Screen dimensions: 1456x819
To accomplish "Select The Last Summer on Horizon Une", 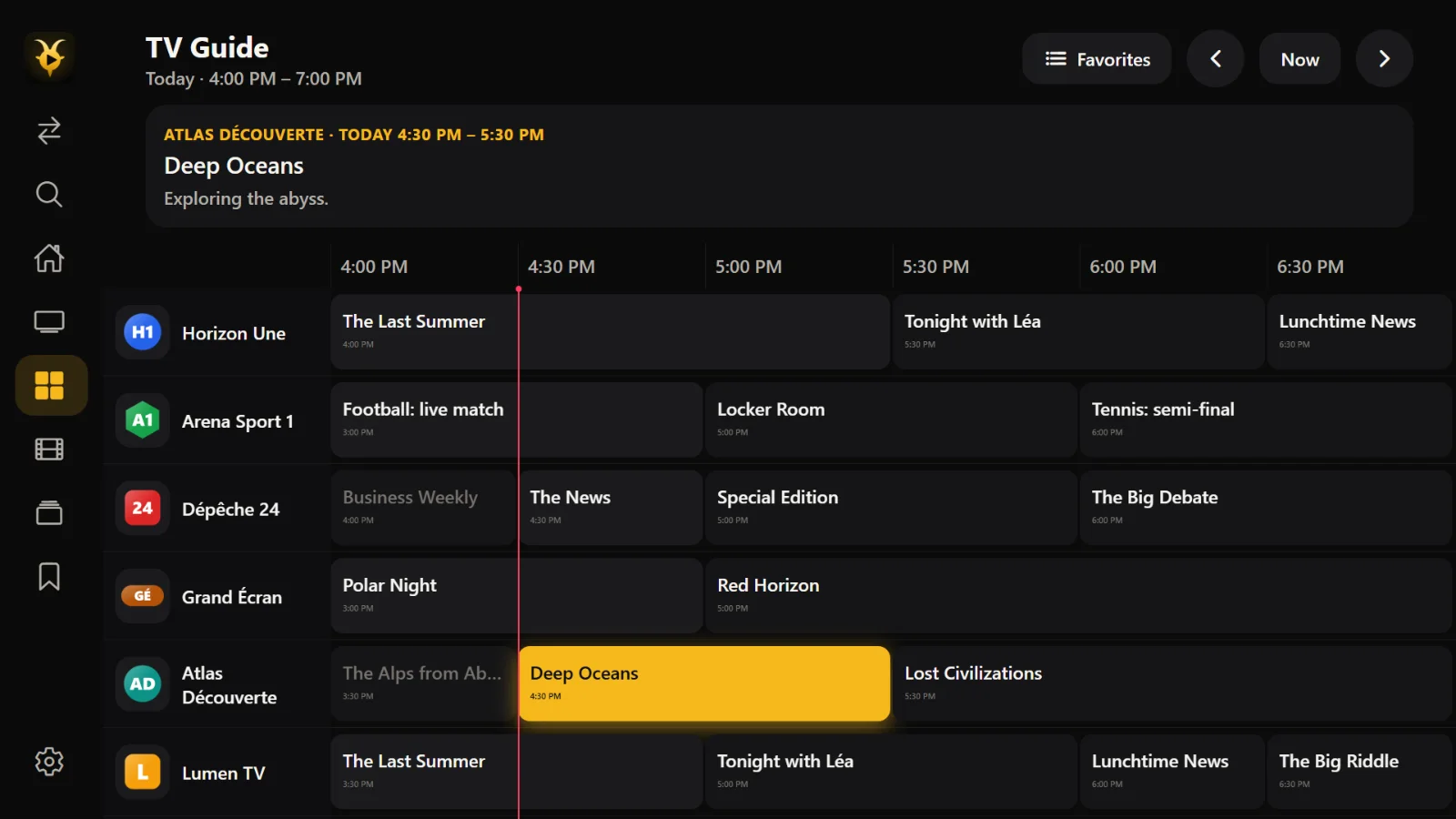I will 611,331.
